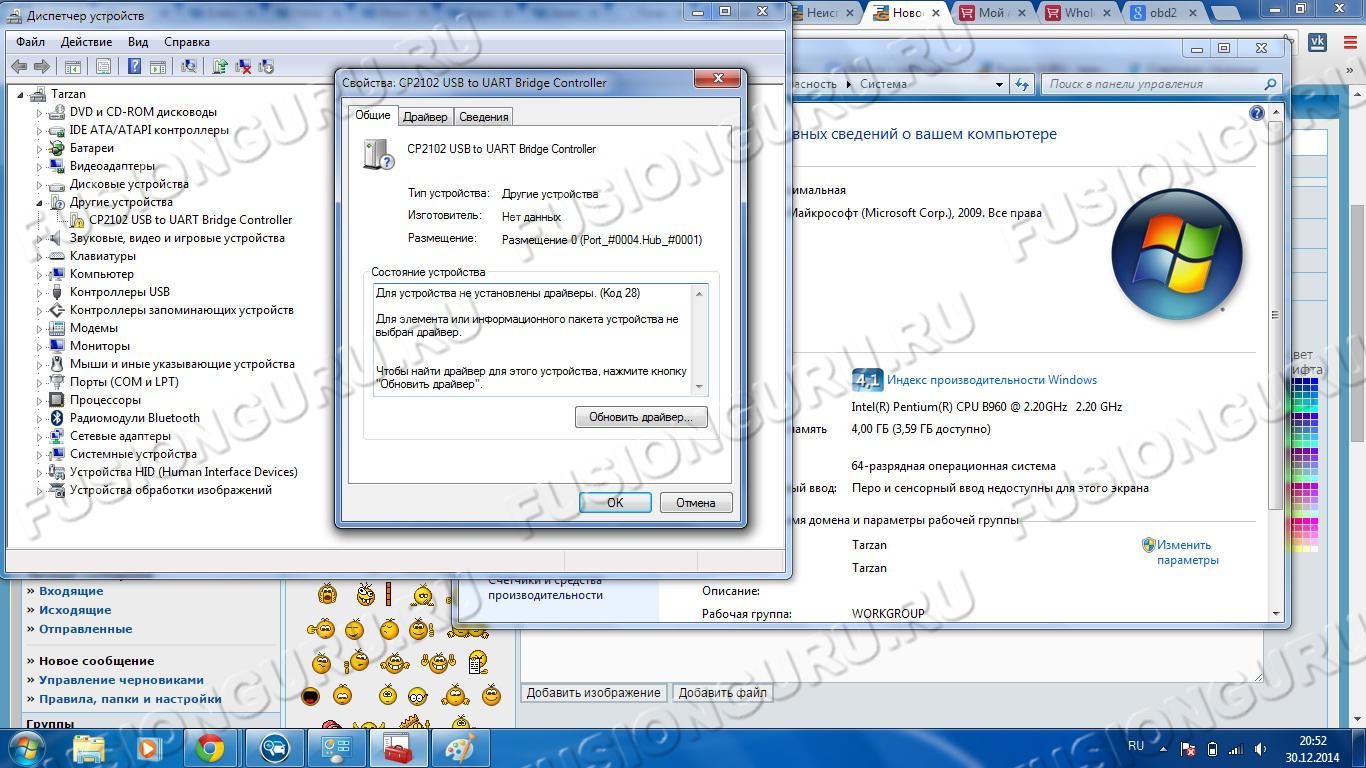Click the volume speaker icon in tray

pyautogui.click(x=1259, y=748)
